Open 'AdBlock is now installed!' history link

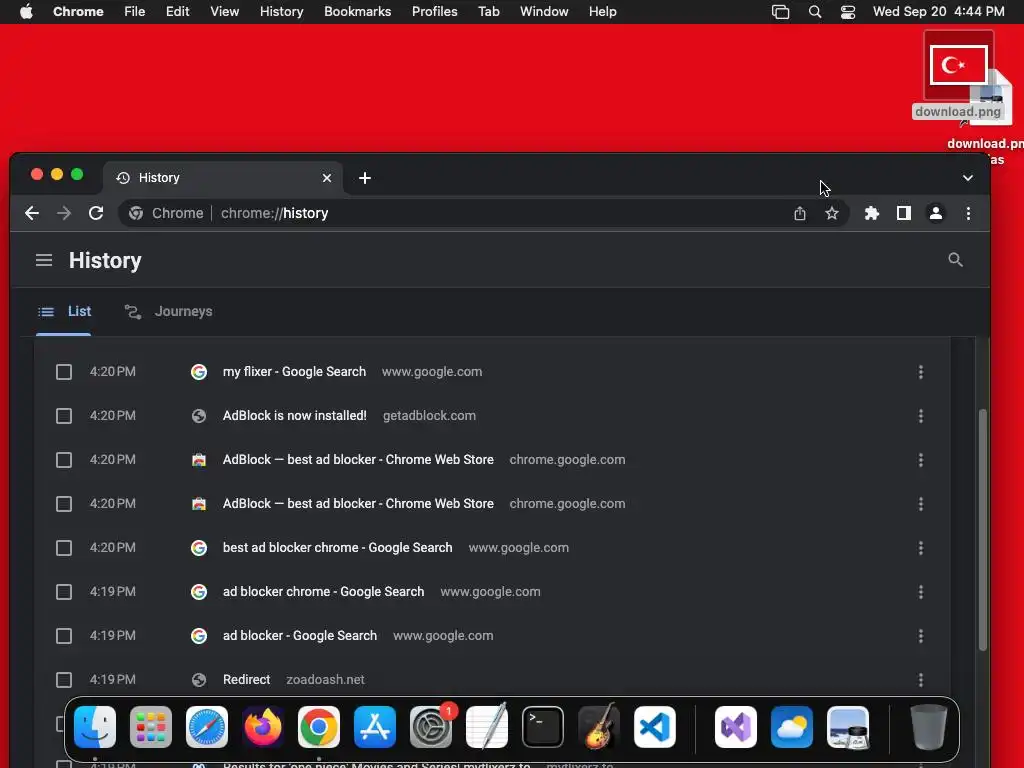click(x=295, y=415)
